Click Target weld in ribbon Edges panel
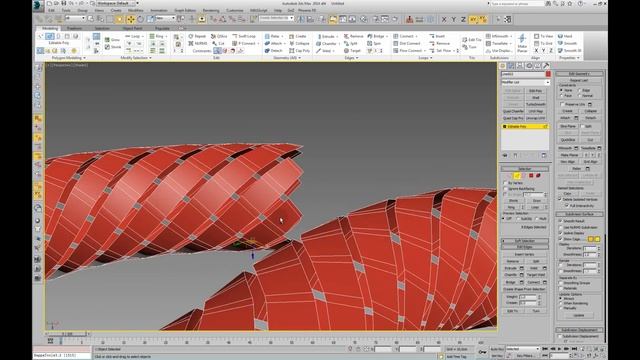This screenshot has height=360, width=640. (352, 51)
